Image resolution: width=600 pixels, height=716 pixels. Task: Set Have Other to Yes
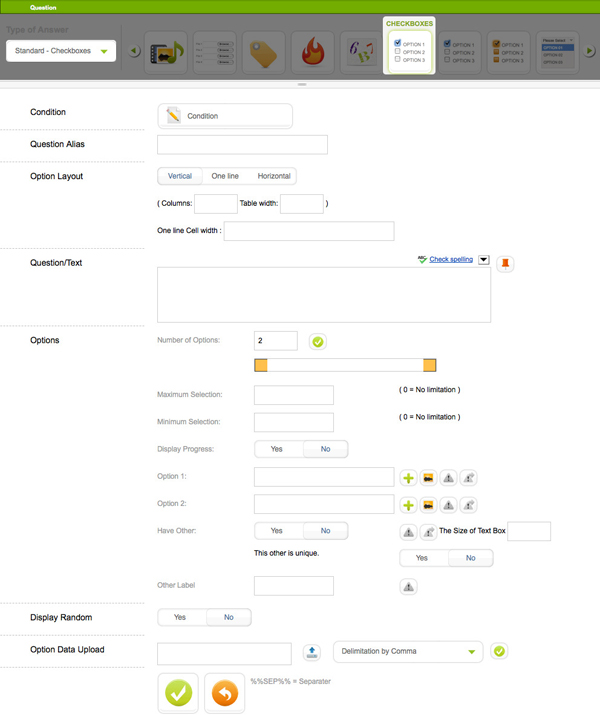(277, 530)
